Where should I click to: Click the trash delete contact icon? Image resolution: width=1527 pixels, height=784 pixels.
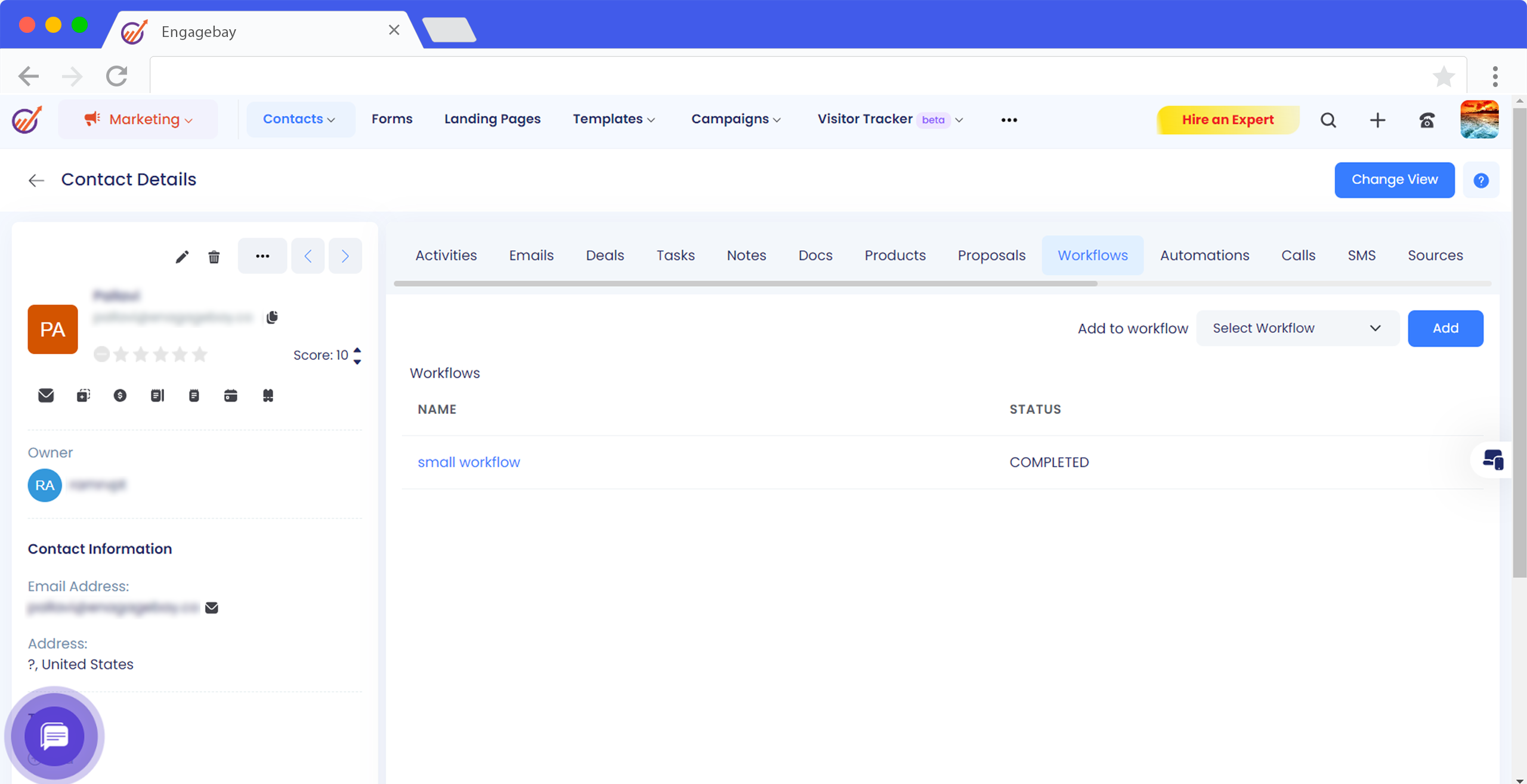click(x=214, y=257)
